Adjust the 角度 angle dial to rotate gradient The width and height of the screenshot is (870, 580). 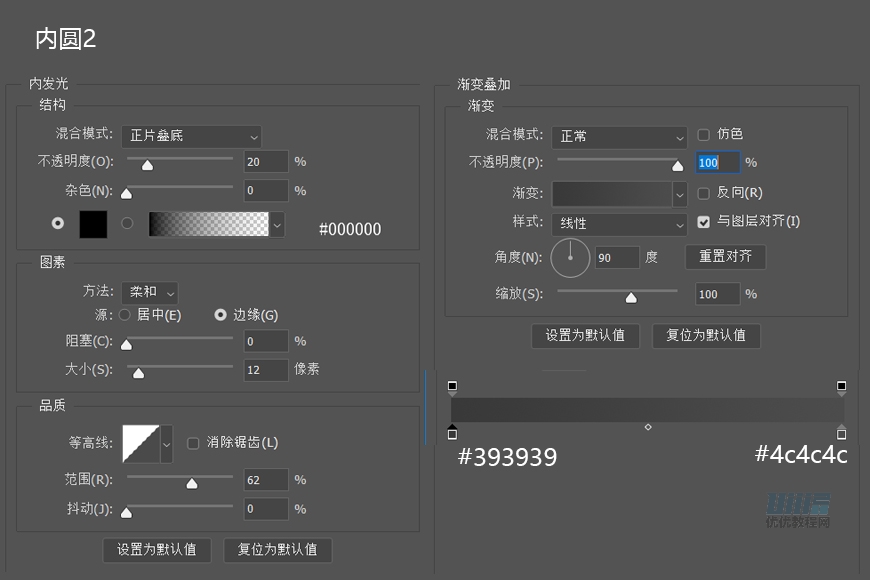pos(570,257)
